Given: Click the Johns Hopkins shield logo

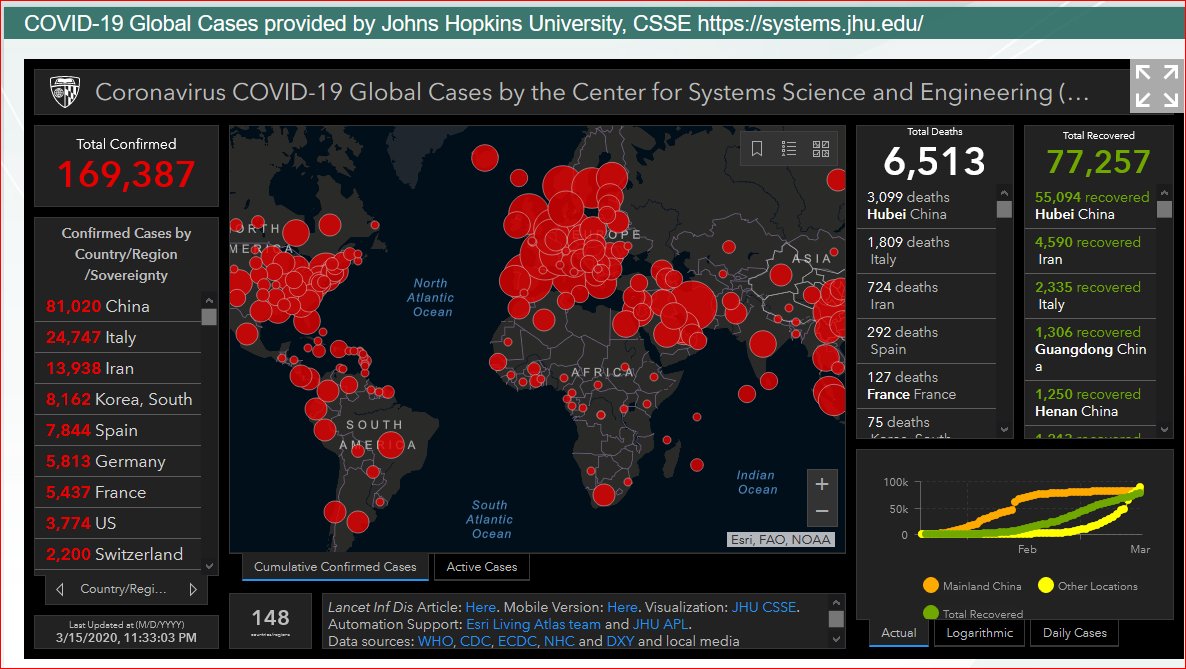Looking at the screenshot, I should pyautogui.click(x=64, y=92).
